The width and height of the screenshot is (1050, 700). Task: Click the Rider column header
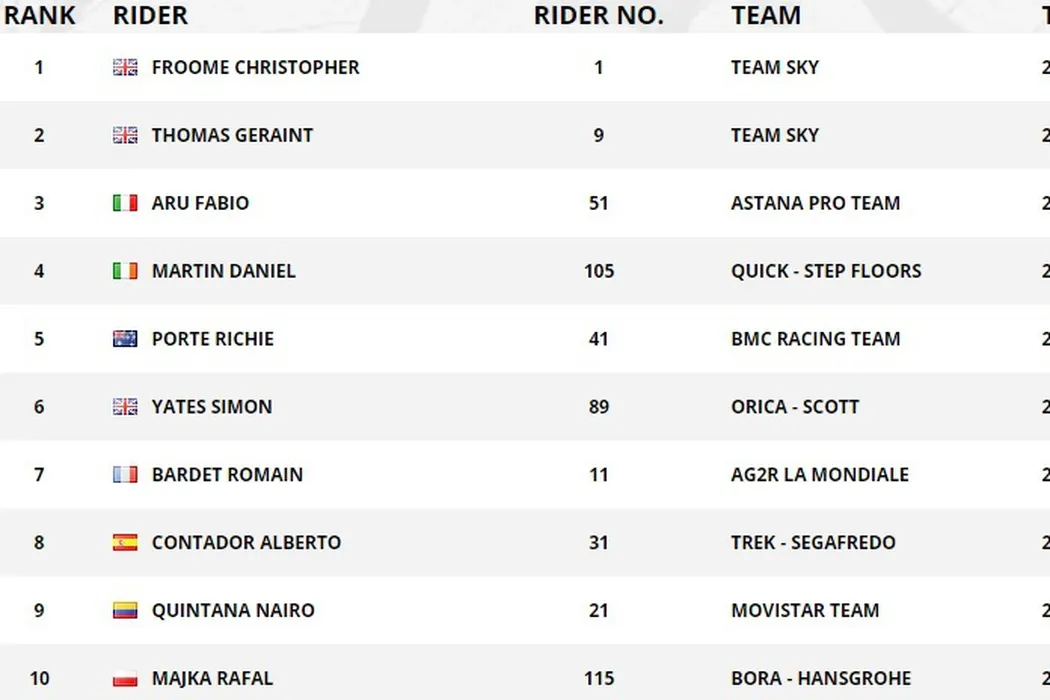[x=150, y=16]
